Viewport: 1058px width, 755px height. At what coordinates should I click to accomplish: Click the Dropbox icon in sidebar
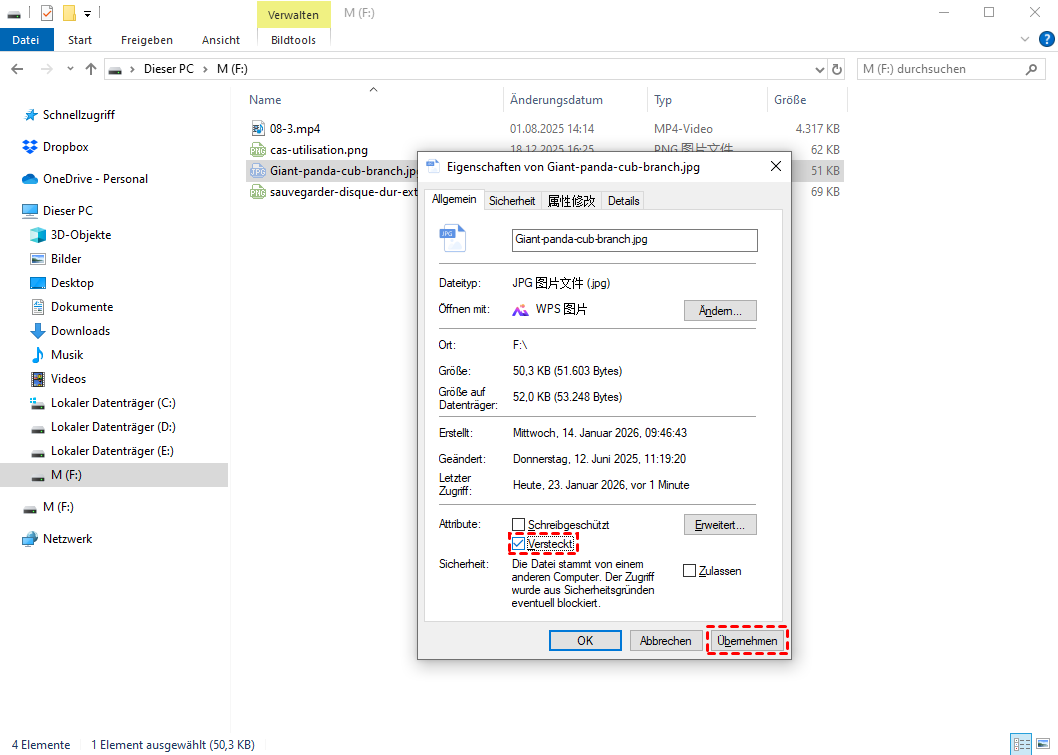click(30, 147)
